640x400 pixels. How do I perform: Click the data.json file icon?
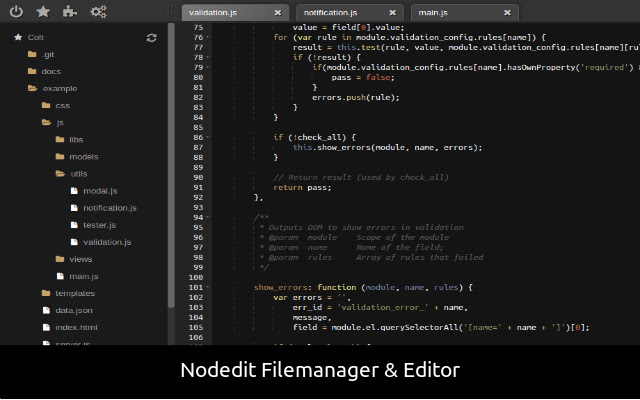[x=47, y=310]
